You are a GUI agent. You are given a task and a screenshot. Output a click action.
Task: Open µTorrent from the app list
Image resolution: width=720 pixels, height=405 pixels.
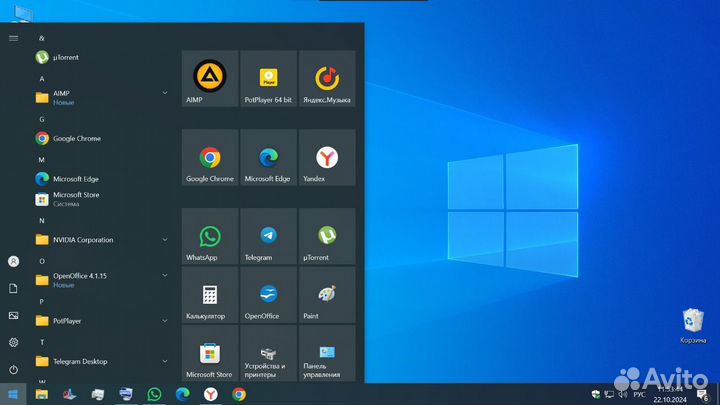click(x=102, y=57)
